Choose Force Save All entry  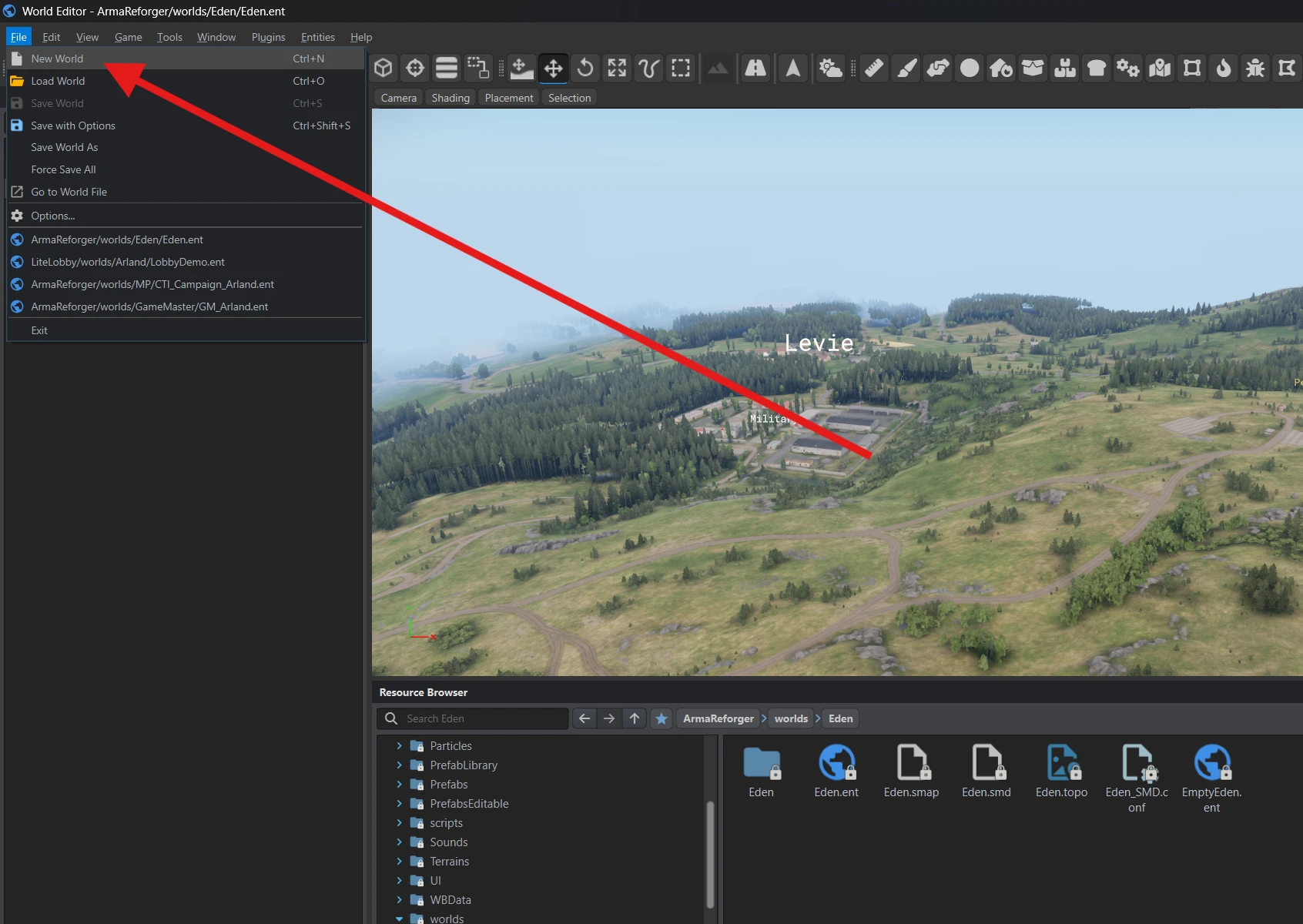click(185, 169)
